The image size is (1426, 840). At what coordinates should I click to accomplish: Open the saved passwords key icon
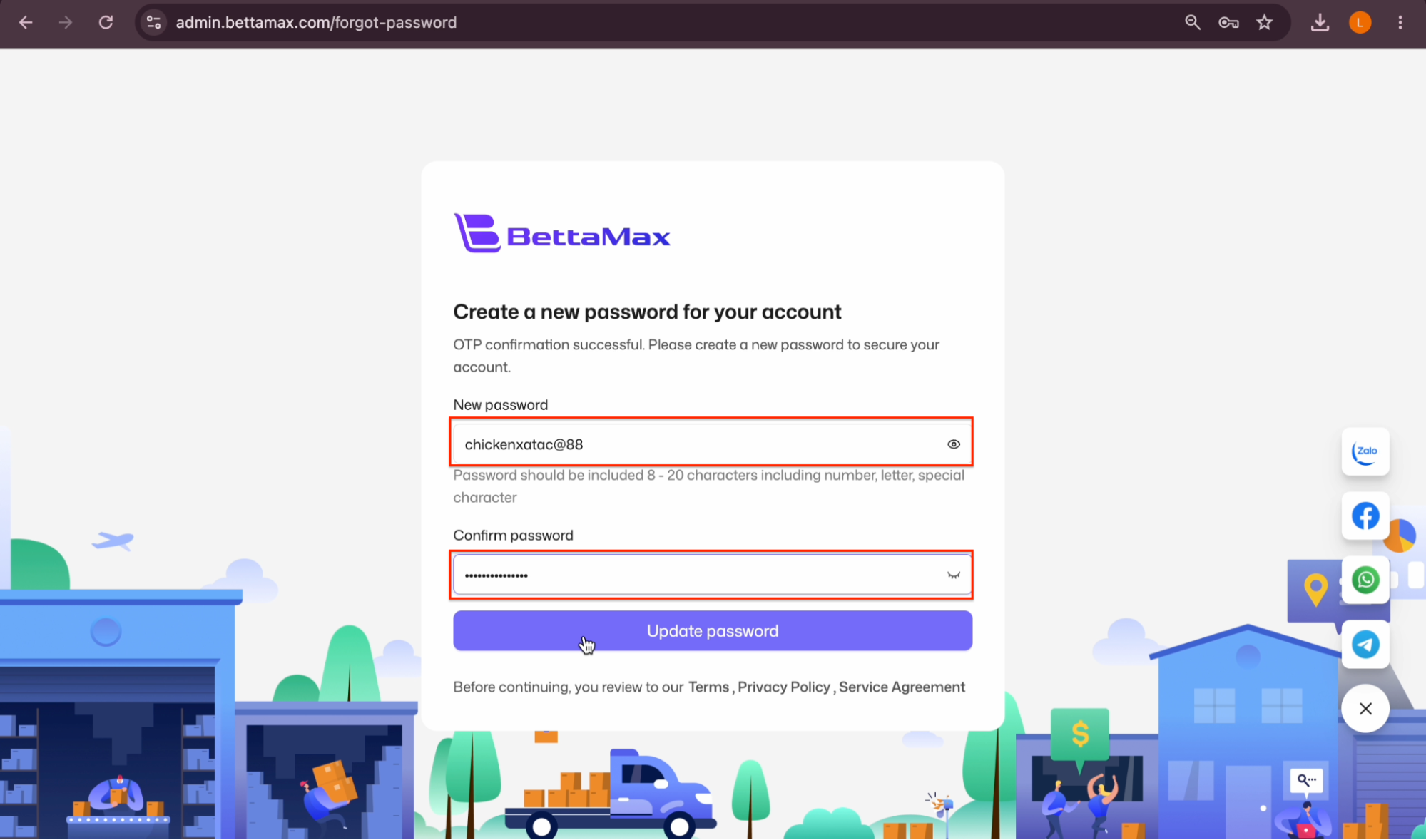tap(1228, 22)
